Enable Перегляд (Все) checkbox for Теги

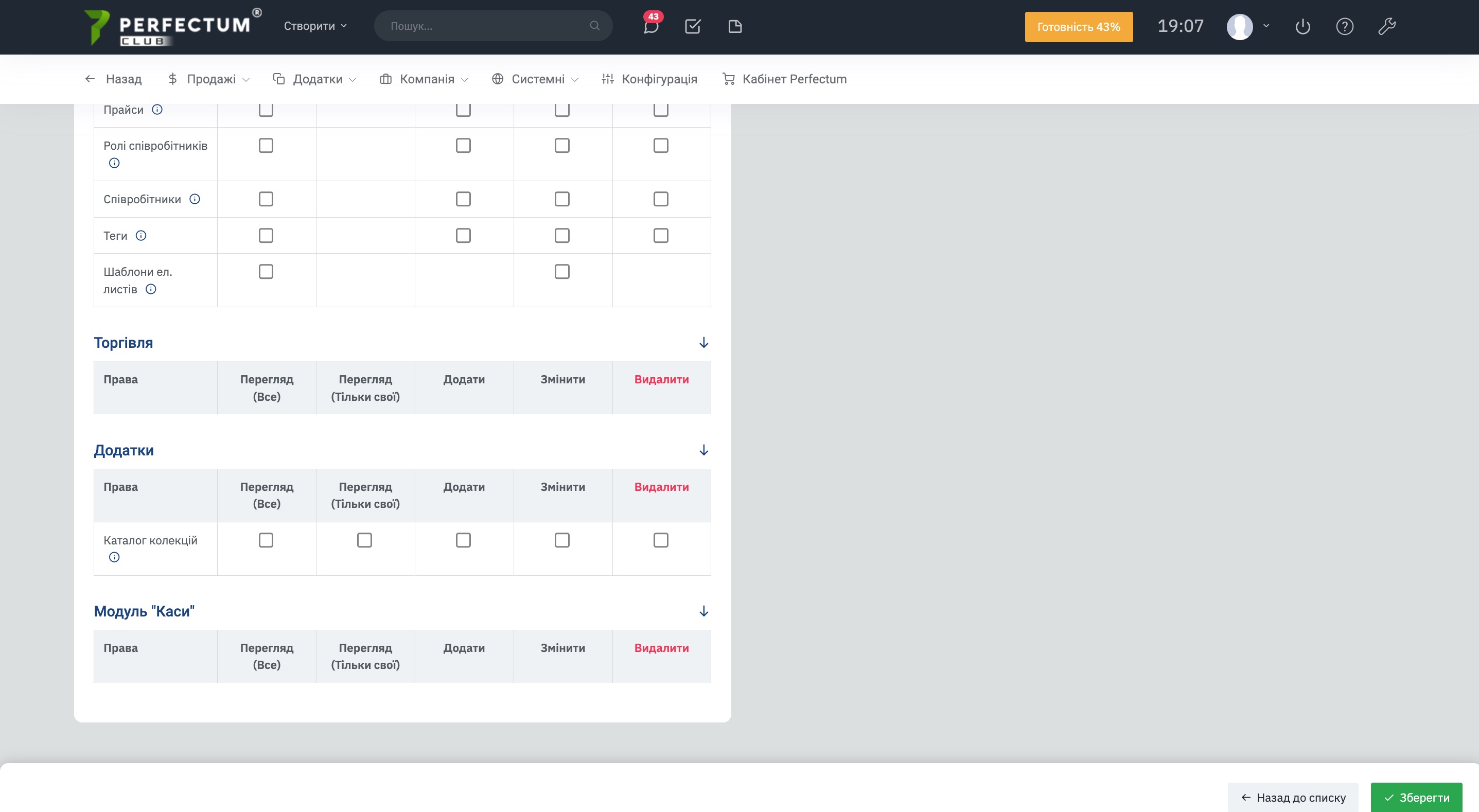[x=266, y=236]
